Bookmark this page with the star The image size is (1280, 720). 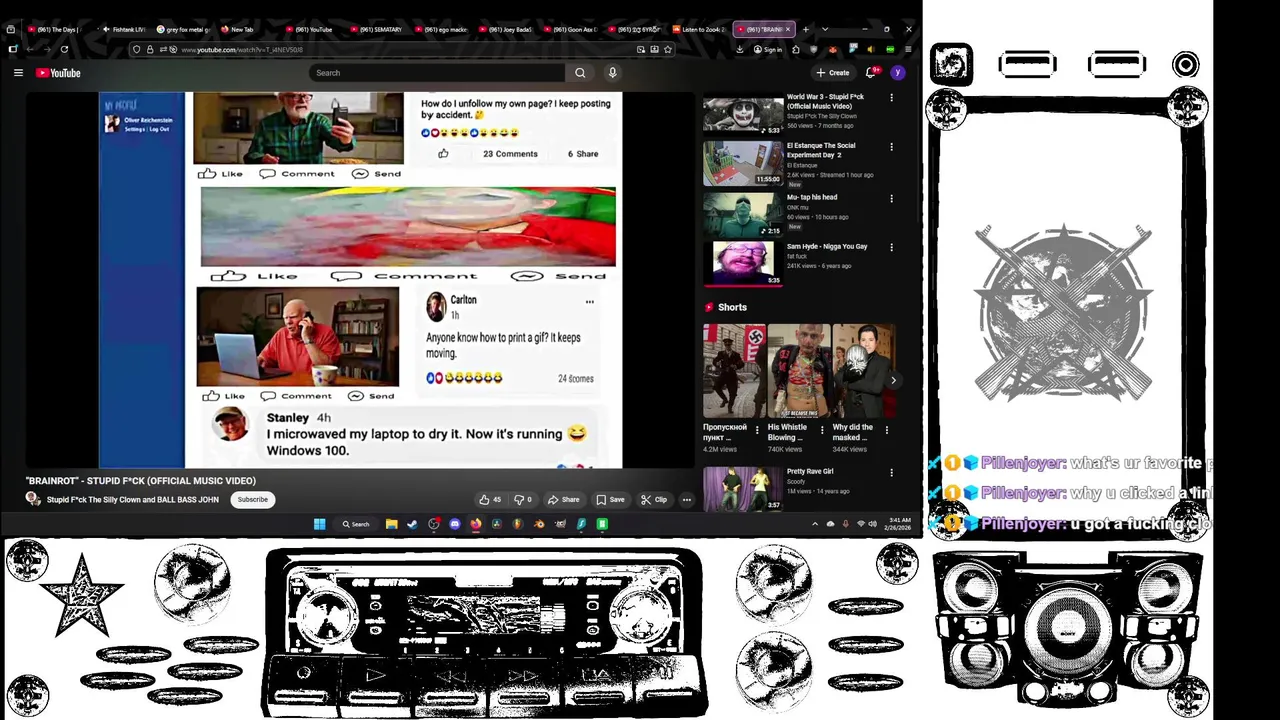[x=668, y=49]
